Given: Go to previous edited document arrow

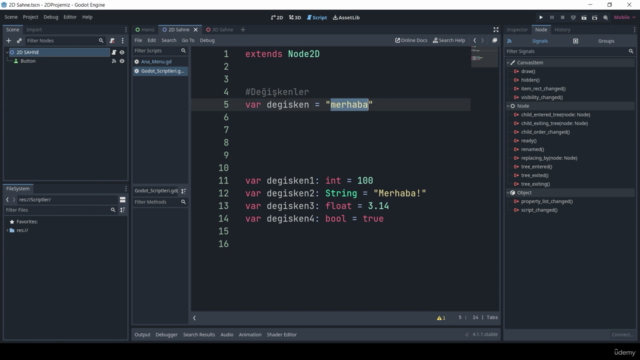Looking at the screenshot, I should coord(474,40).
